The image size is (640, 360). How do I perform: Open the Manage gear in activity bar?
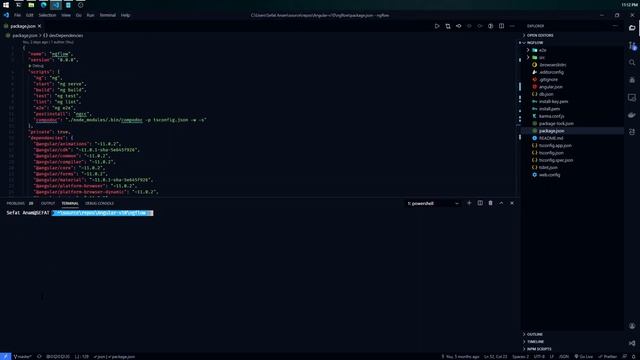click(x=632, y=343)
